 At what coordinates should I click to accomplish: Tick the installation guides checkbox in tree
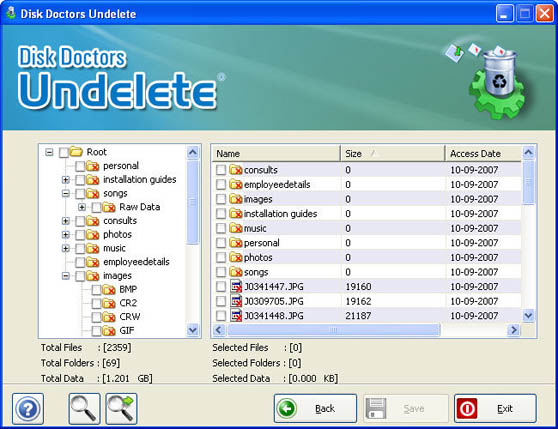click(80, 180)
